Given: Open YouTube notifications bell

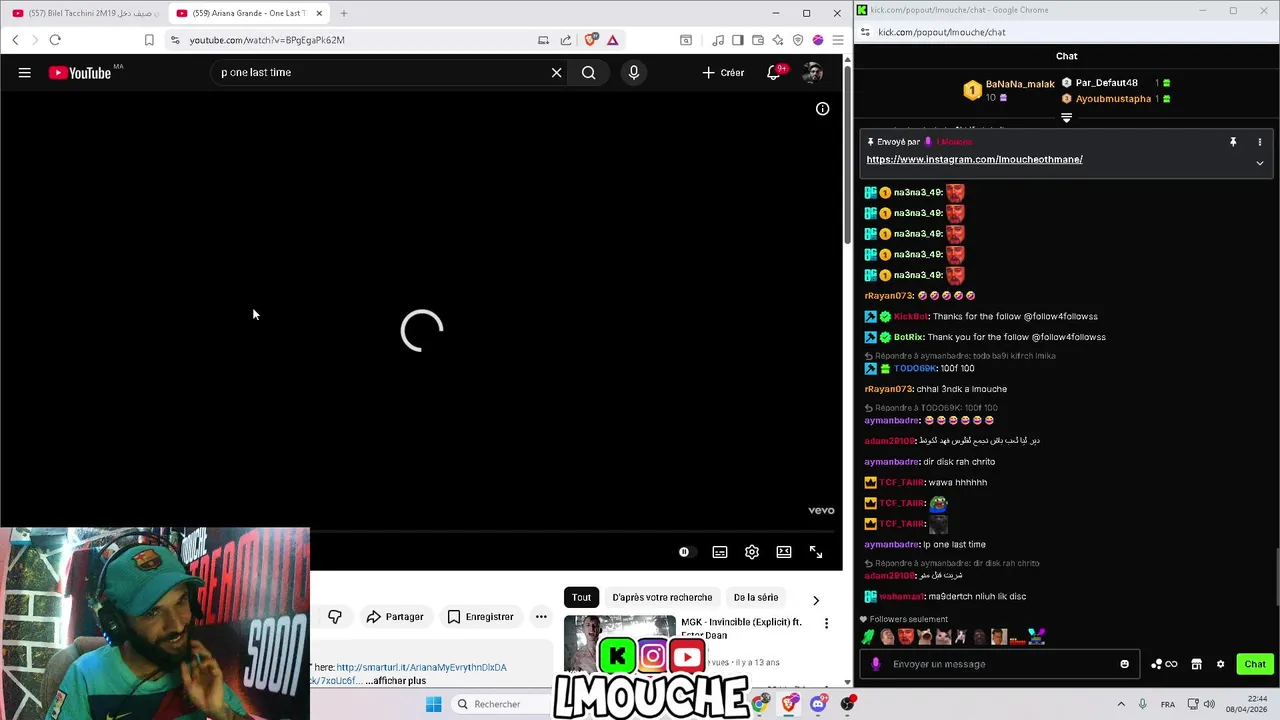Looking at the screenshot, I should coord(774,72).
